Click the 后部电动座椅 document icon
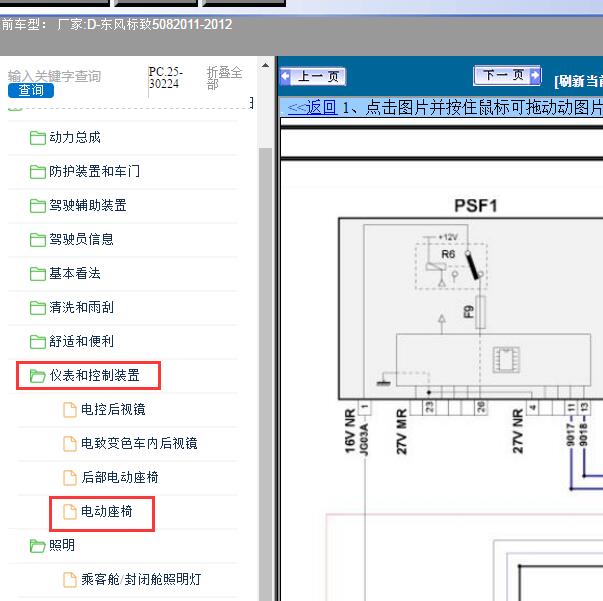Image resolution: width=603 pixels, height=601 pixels. point(70,478)
